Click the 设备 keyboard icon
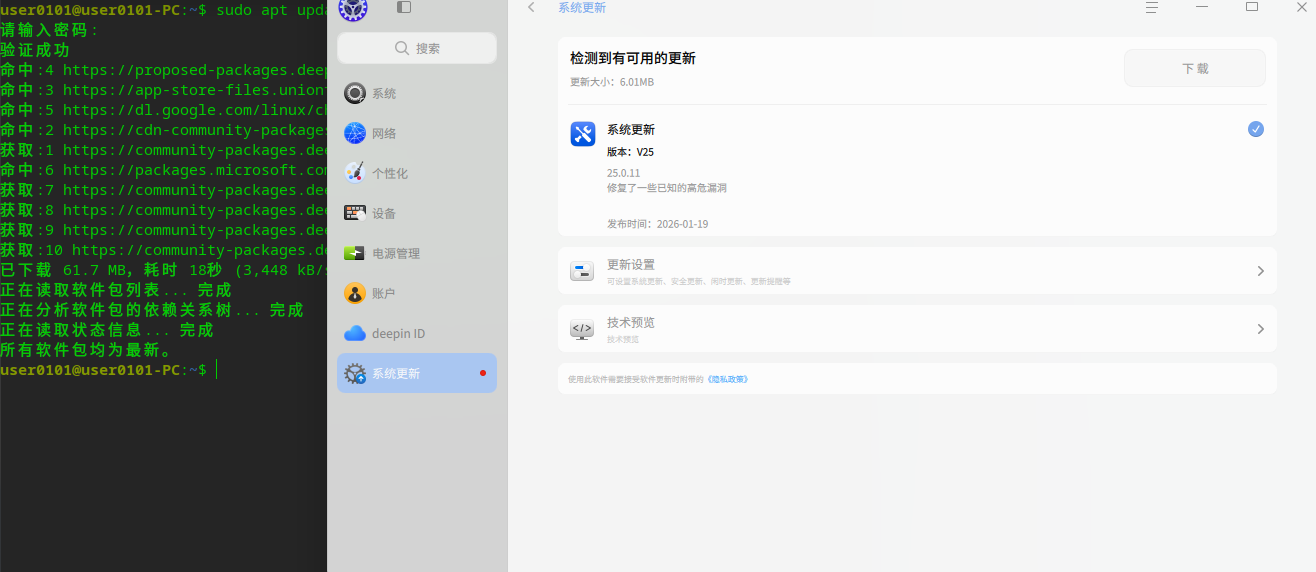This screenshot has width=1316, height=572. pyautogui.click(x=355, y=213)
